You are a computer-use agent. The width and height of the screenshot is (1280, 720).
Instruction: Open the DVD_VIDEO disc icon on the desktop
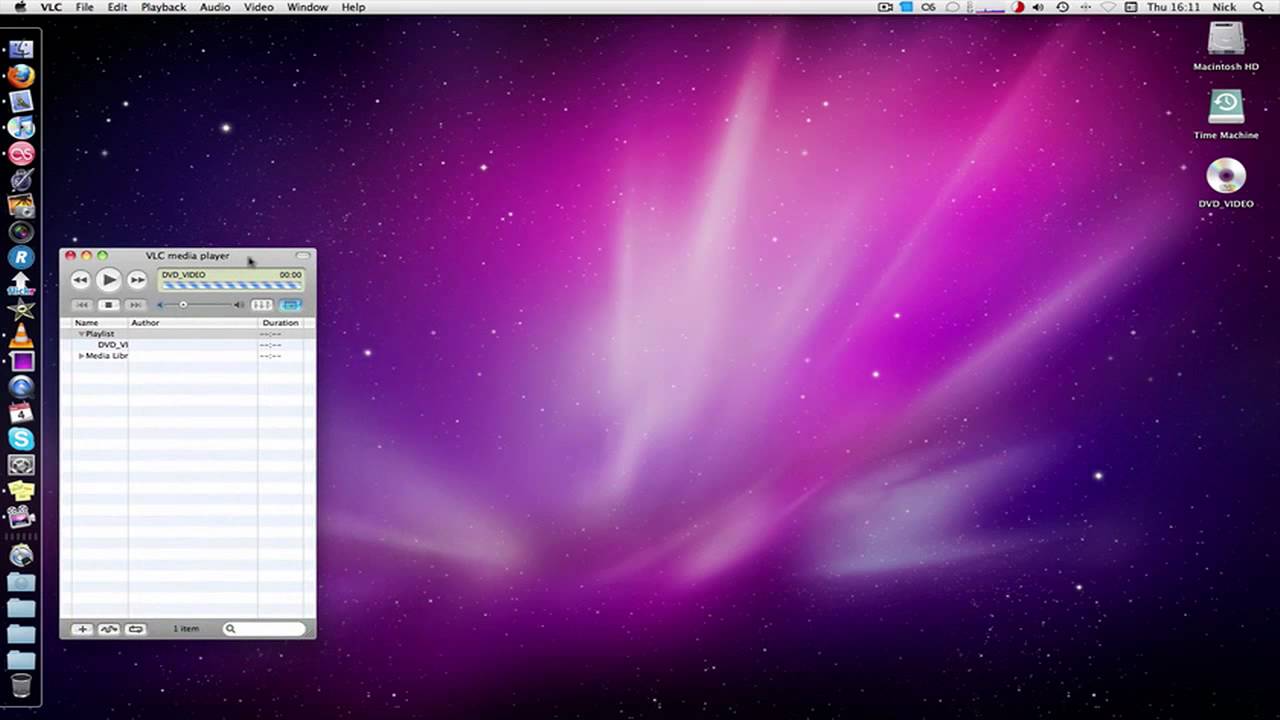(1226, 178)
